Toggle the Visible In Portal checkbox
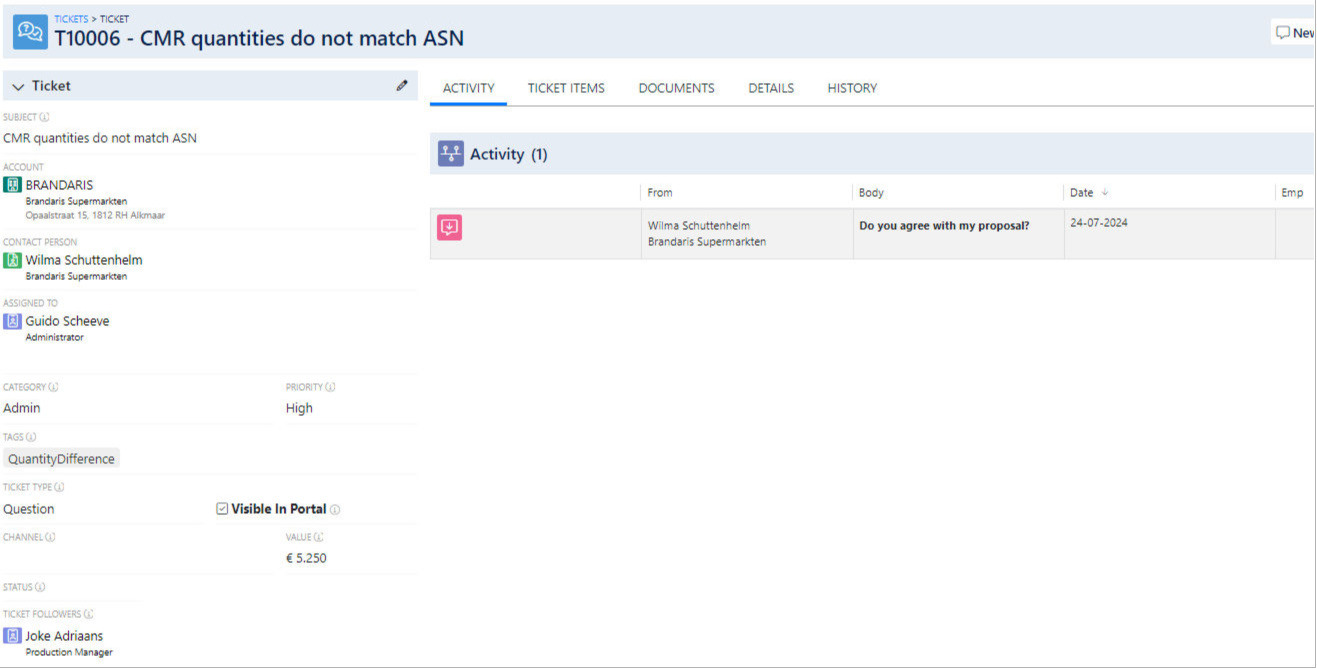The image size is (1317, 669). pyautogui.click(x=222, y=509)
